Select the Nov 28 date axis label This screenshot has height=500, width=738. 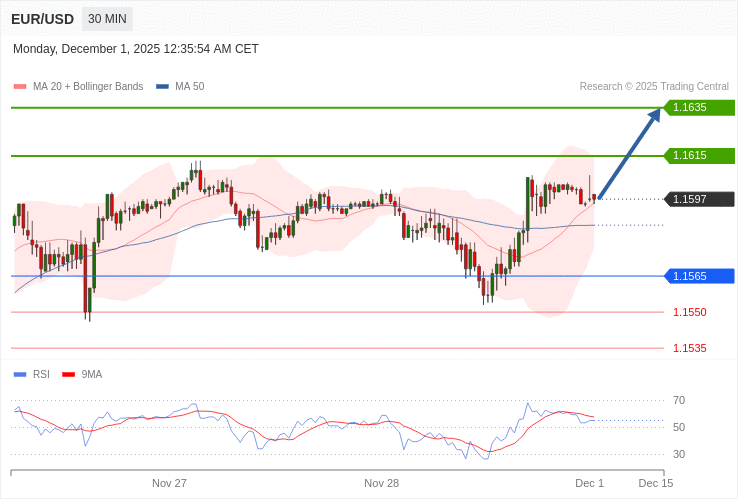pyautogui.click(x=381, y=483)
